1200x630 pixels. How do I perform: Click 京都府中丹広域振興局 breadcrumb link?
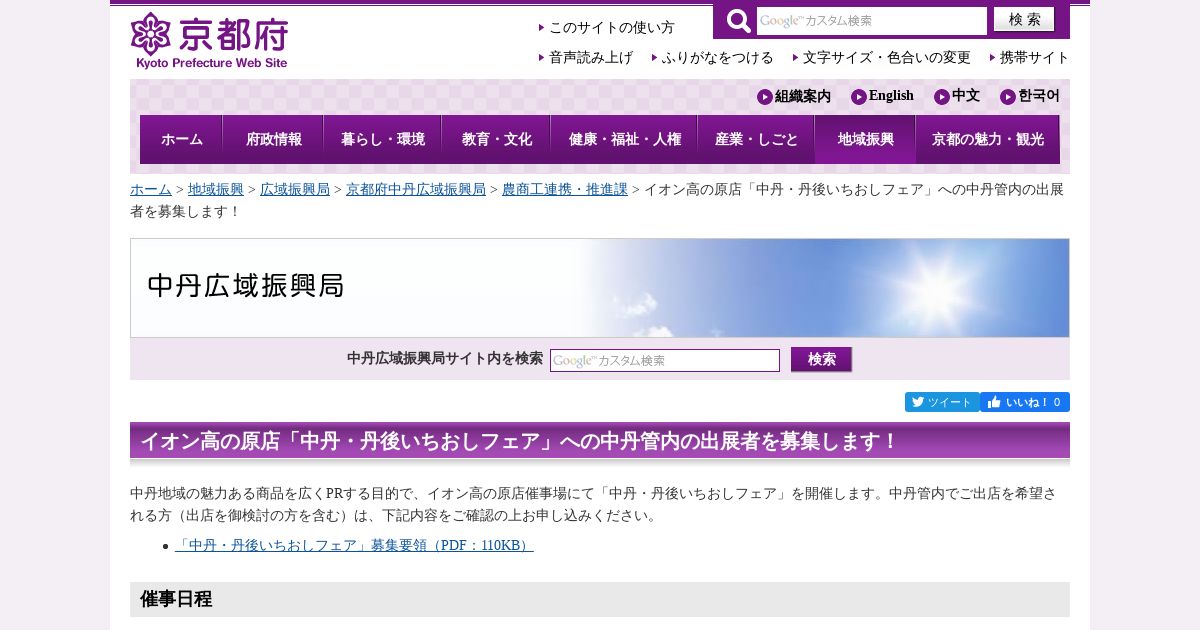(416, 189)
